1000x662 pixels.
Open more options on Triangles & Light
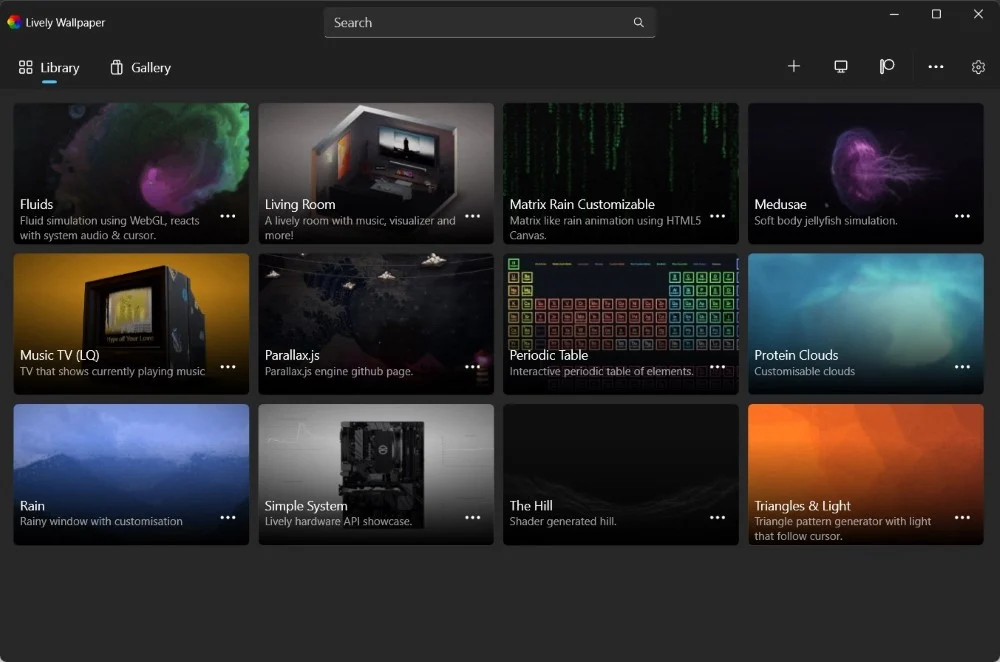point(962,517)
